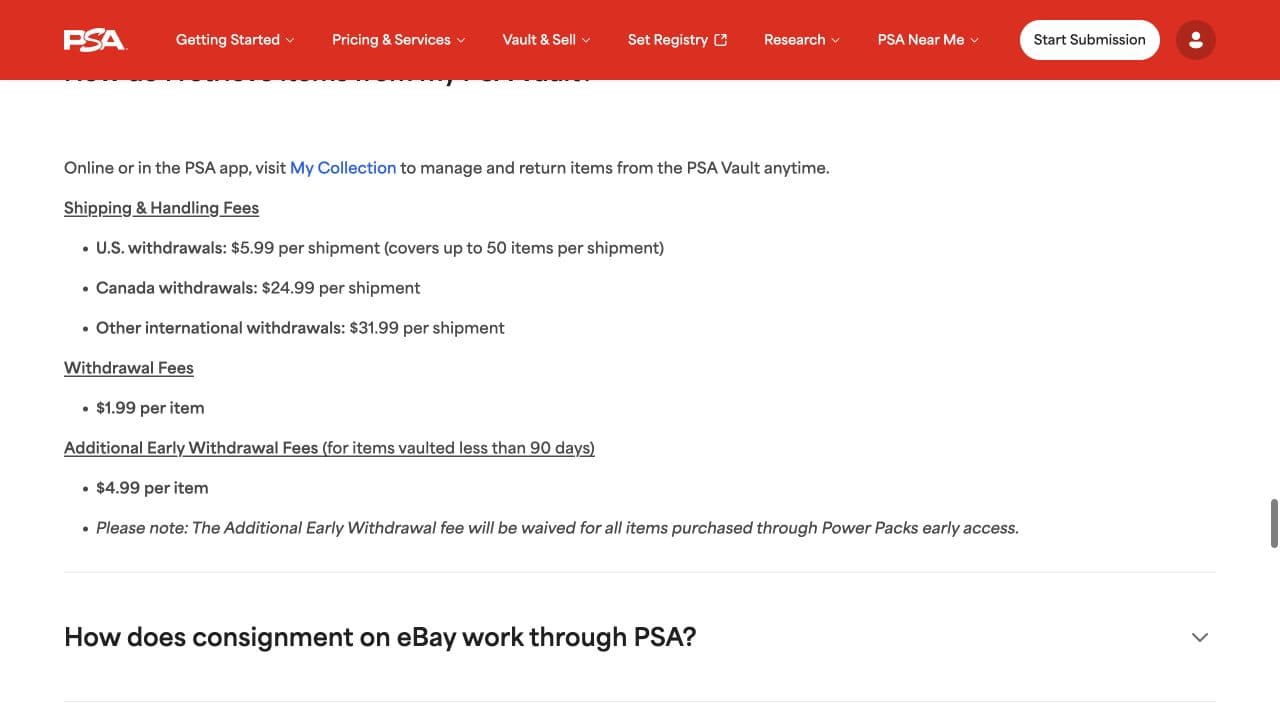Click the Vault & Sell dropdown chevron
The image size is (1280, 720).
tap(586, 40)
